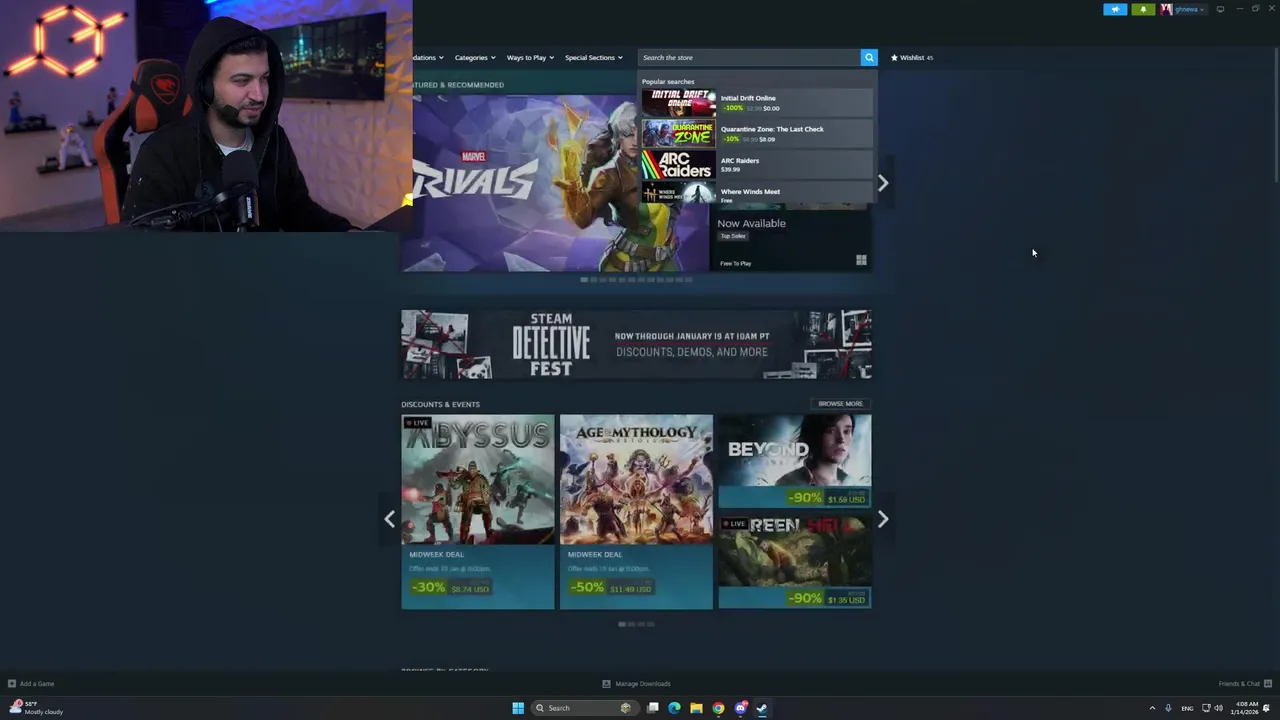Click the -50% $11.49 USD price

tap(610, 587)
